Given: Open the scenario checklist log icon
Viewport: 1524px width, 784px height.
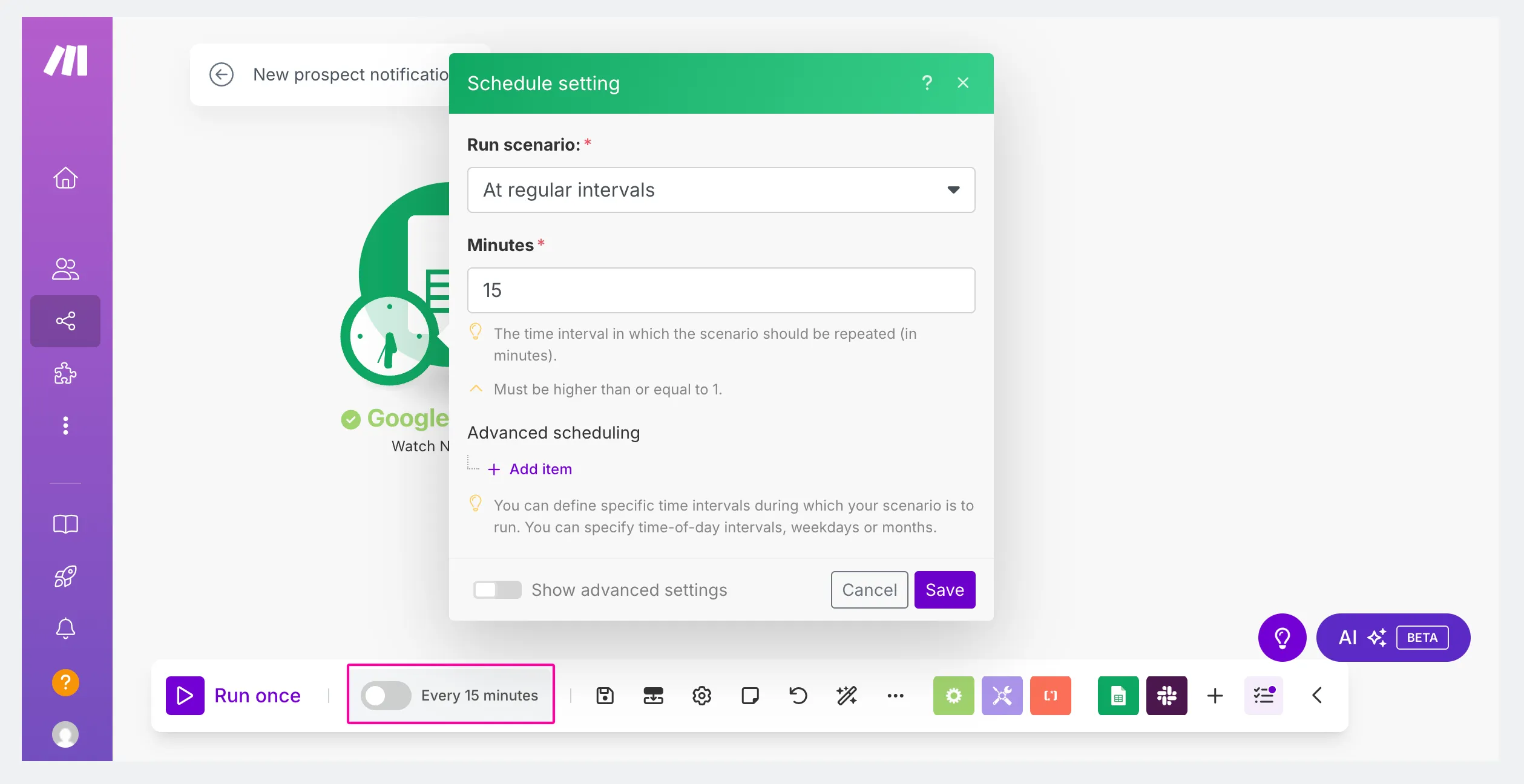Looking at the screenshot, I should tap(1264, 696).
